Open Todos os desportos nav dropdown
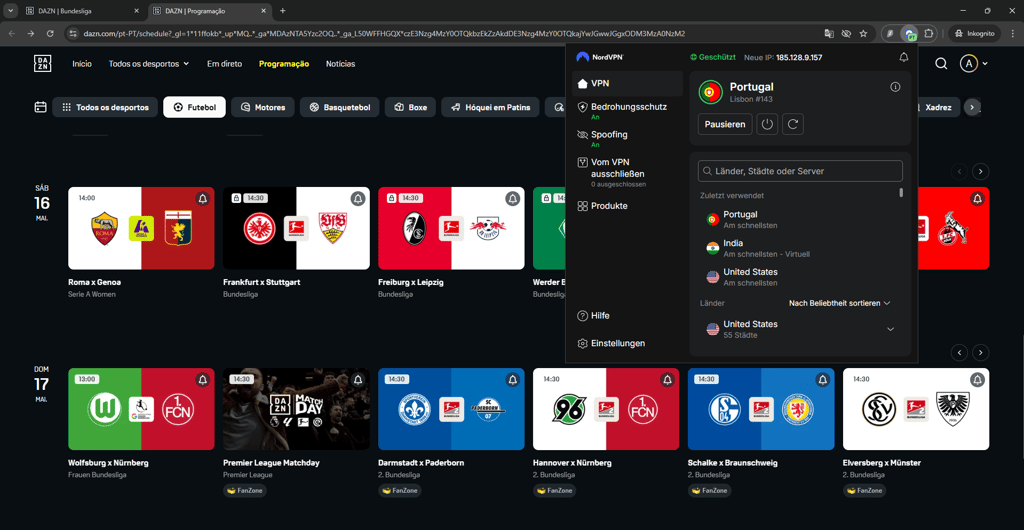This screenshot has width=1024, height=530. point(149,64)
